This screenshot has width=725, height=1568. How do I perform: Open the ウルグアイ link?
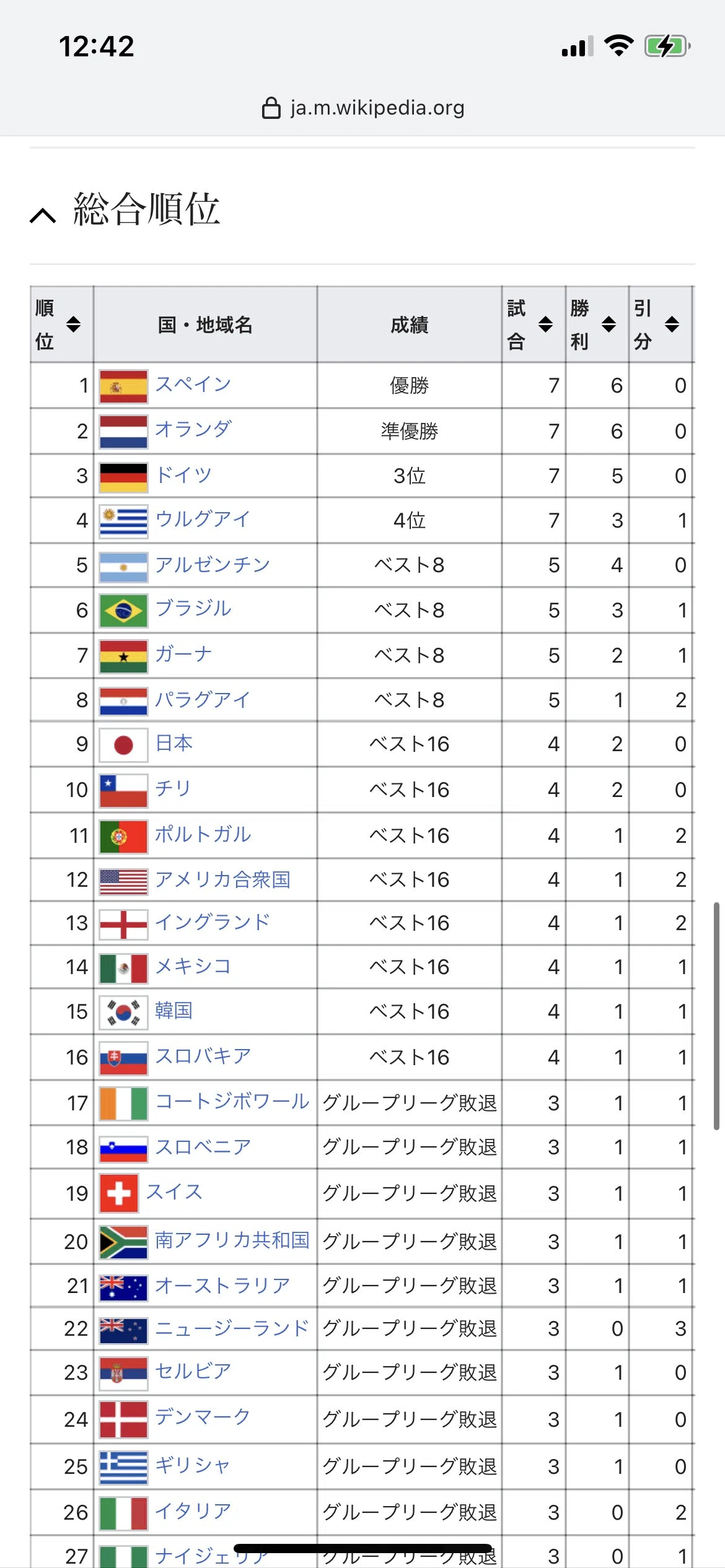tap(203, 518)
